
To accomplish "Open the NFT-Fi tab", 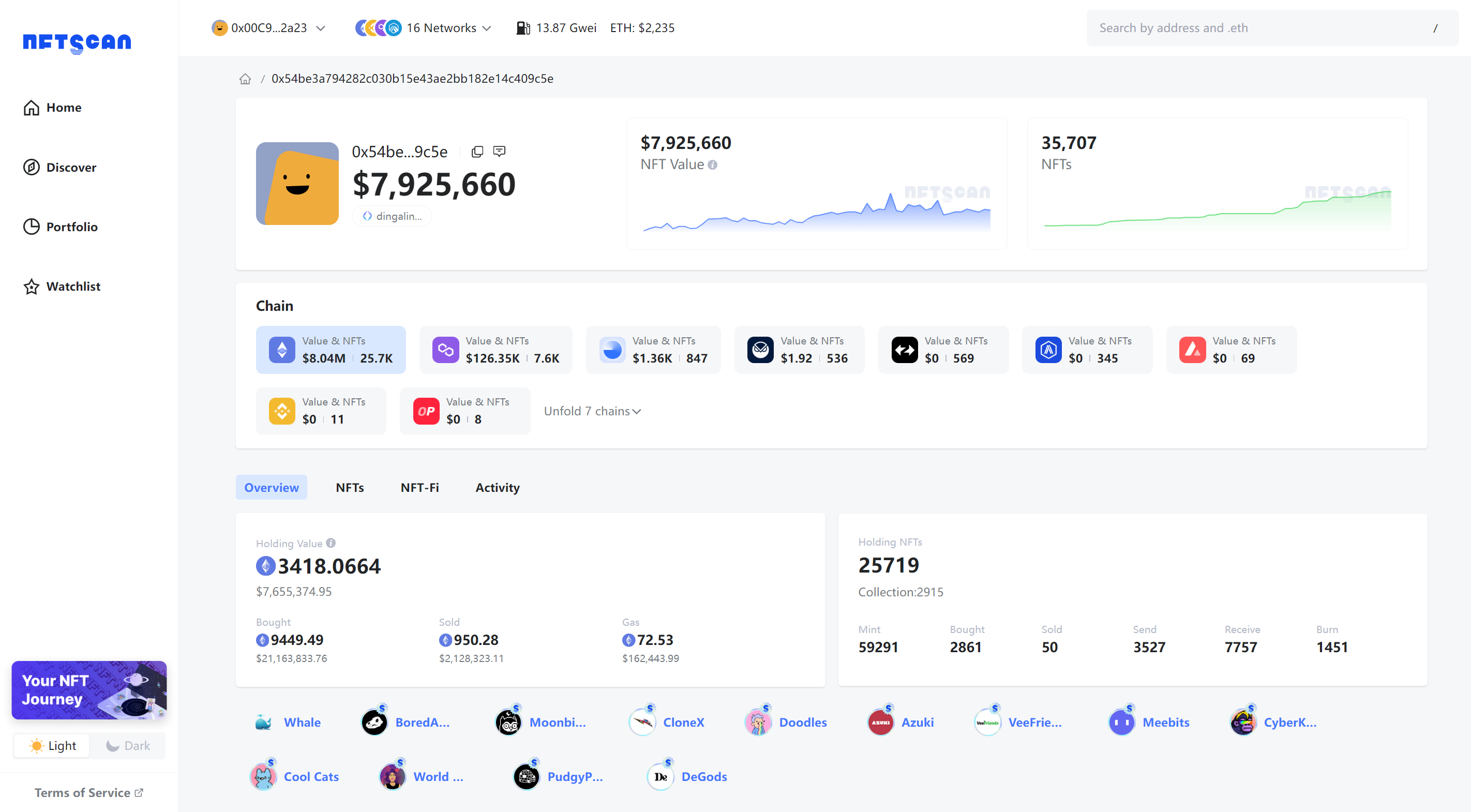I will pos(419,488).
